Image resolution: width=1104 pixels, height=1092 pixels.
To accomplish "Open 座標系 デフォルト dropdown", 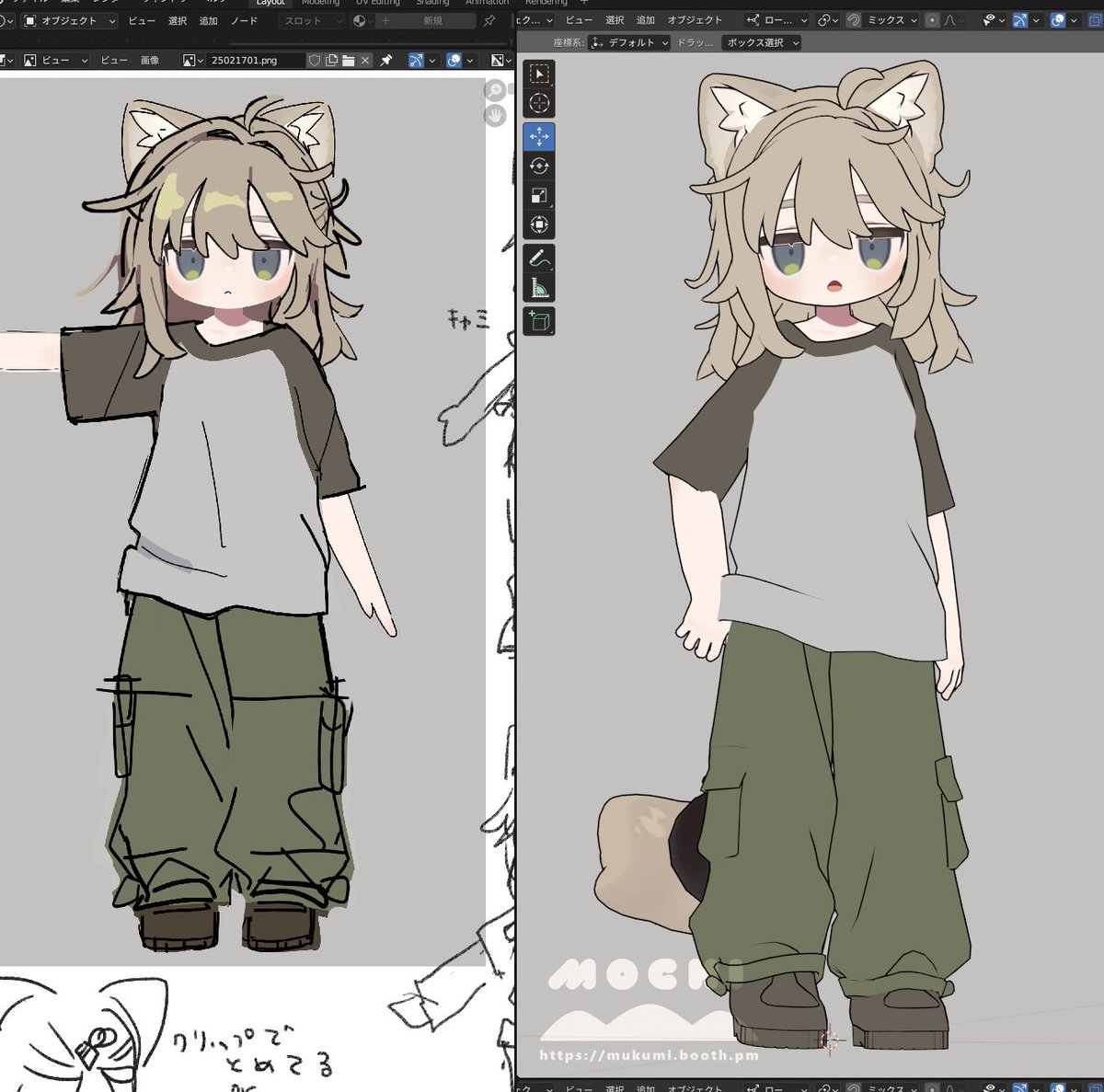I will (x=630, y=42).
